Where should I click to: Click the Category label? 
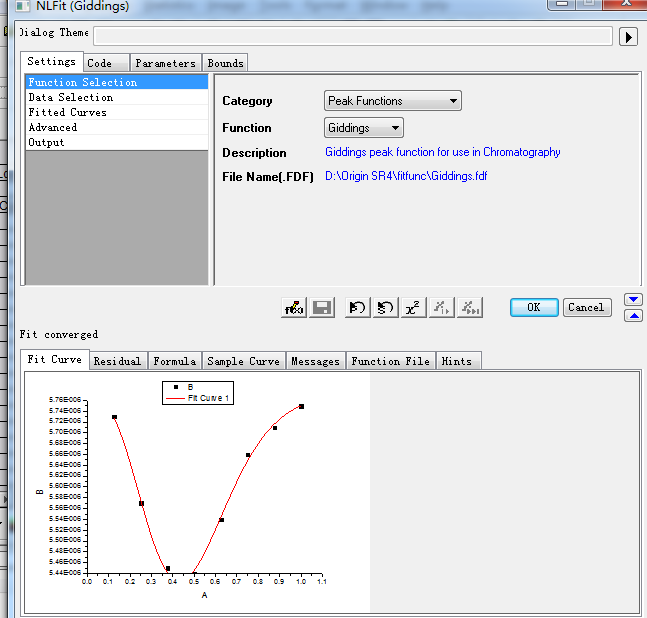247,101
